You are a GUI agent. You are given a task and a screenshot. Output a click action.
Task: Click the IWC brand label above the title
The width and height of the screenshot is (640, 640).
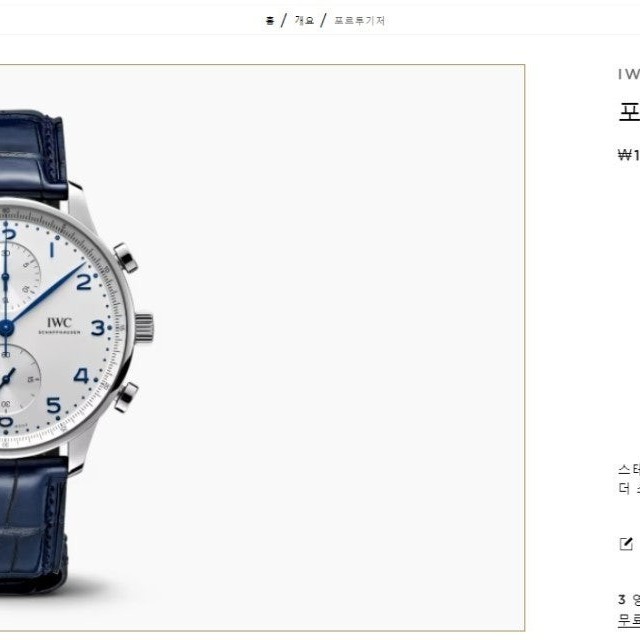click(x=629, y=74)
